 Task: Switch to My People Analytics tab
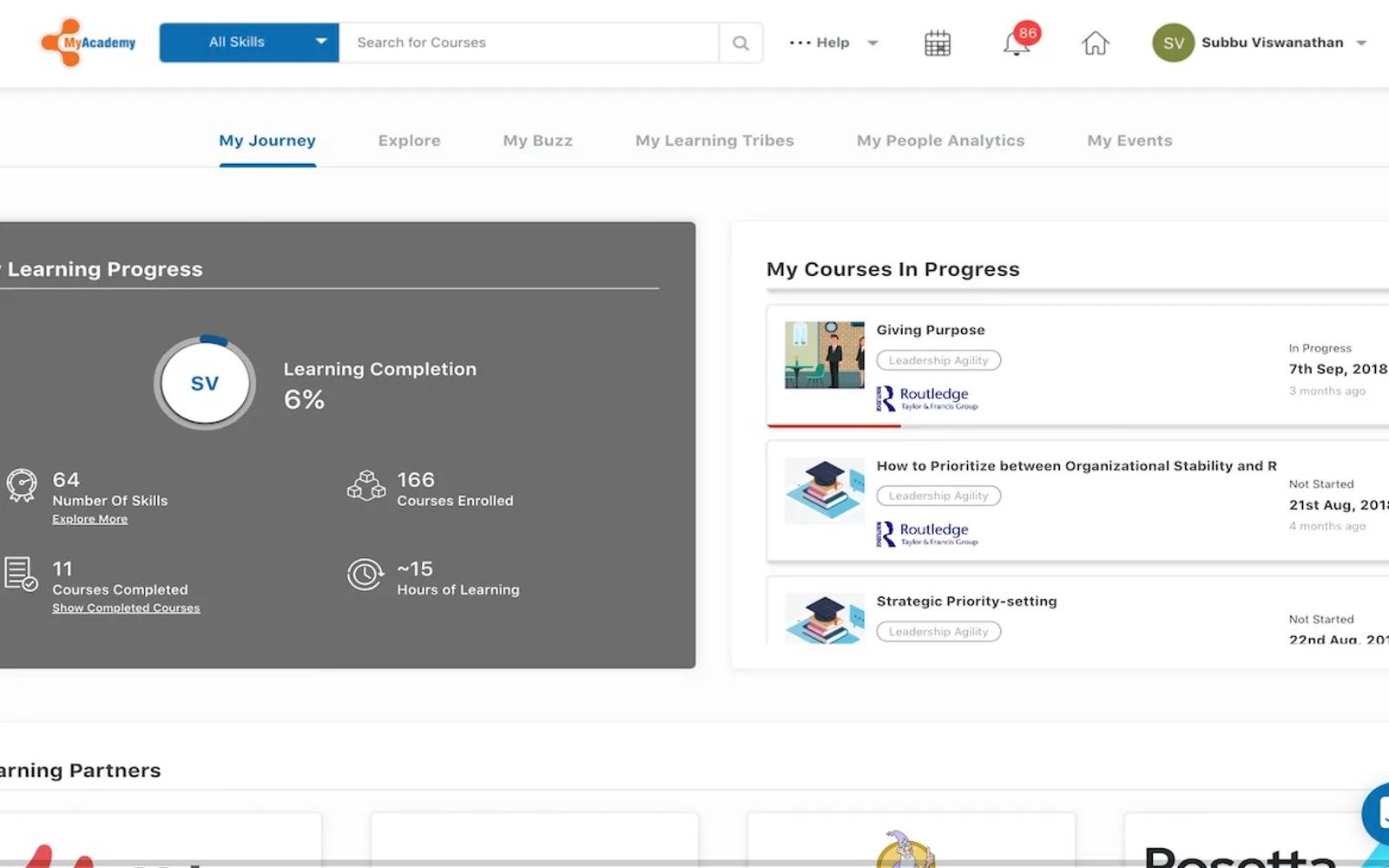pos(941,141)
